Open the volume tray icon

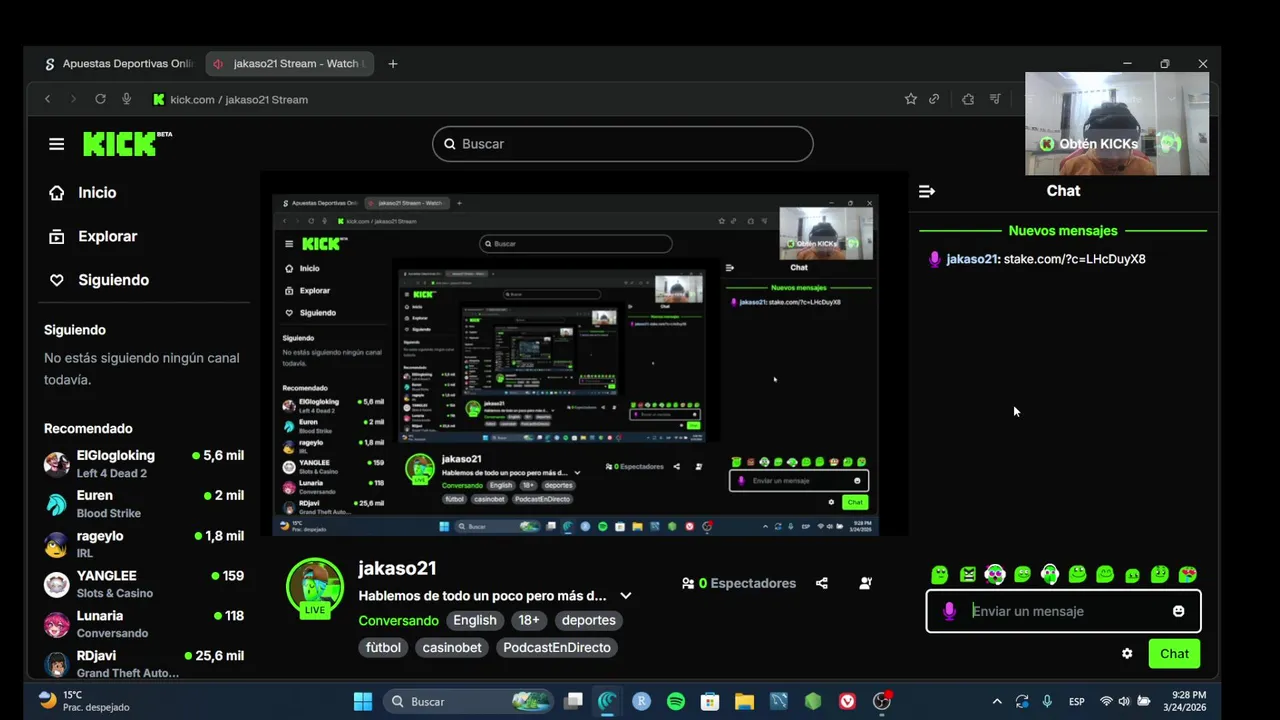pos(1124,702)
